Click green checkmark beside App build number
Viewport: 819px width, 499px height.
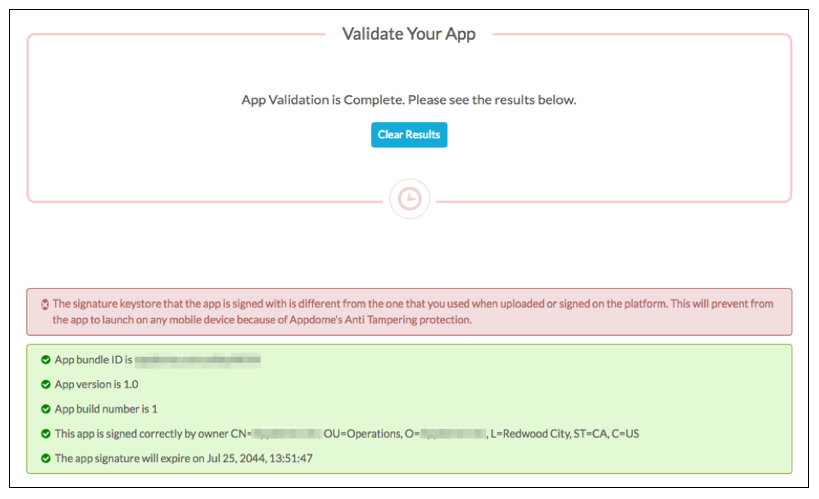pyautogui.click(x=45, y=409)
